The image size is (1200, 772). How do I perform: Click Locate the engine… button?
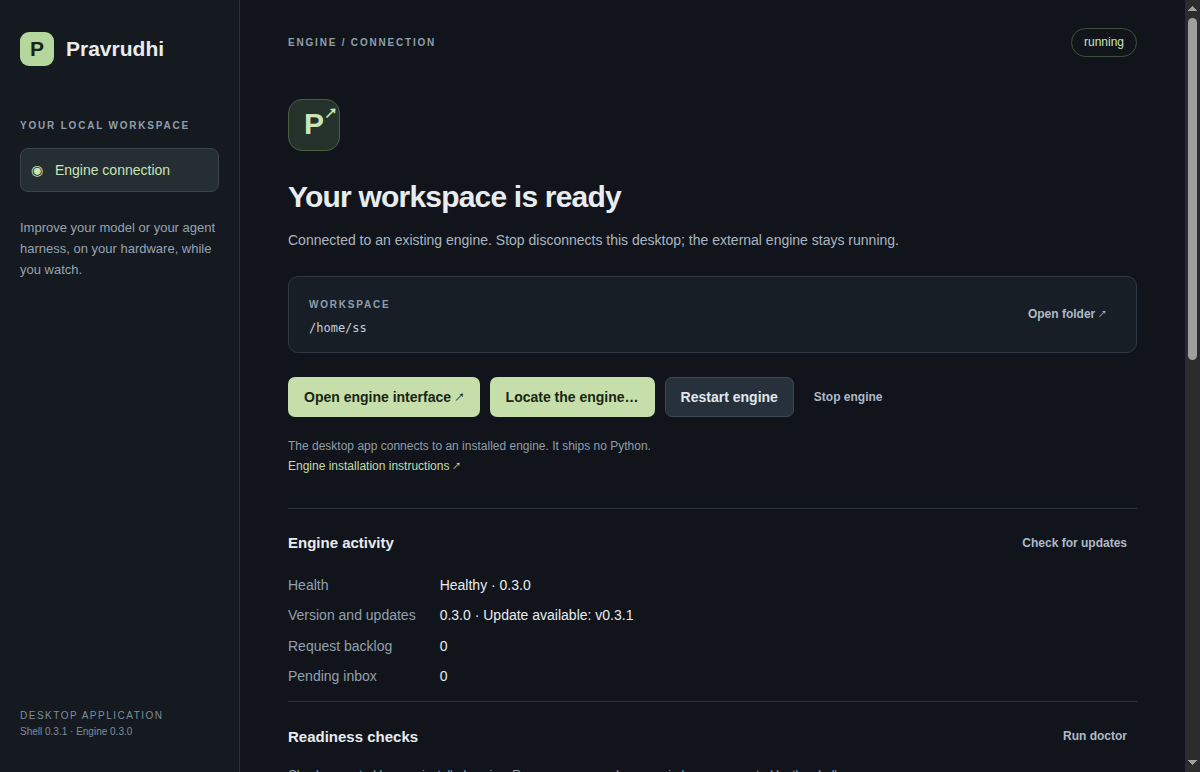[572, 397]
